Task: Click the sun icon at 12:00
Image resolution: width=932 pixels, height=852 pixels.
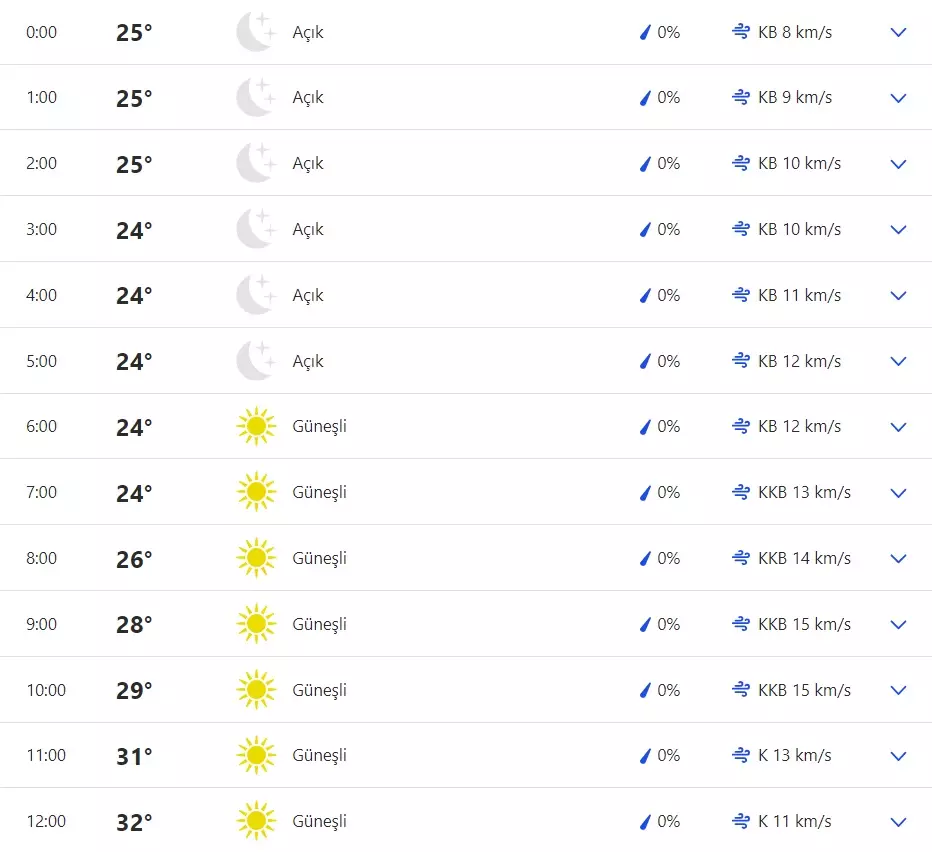Action: (x=256, y=821)
